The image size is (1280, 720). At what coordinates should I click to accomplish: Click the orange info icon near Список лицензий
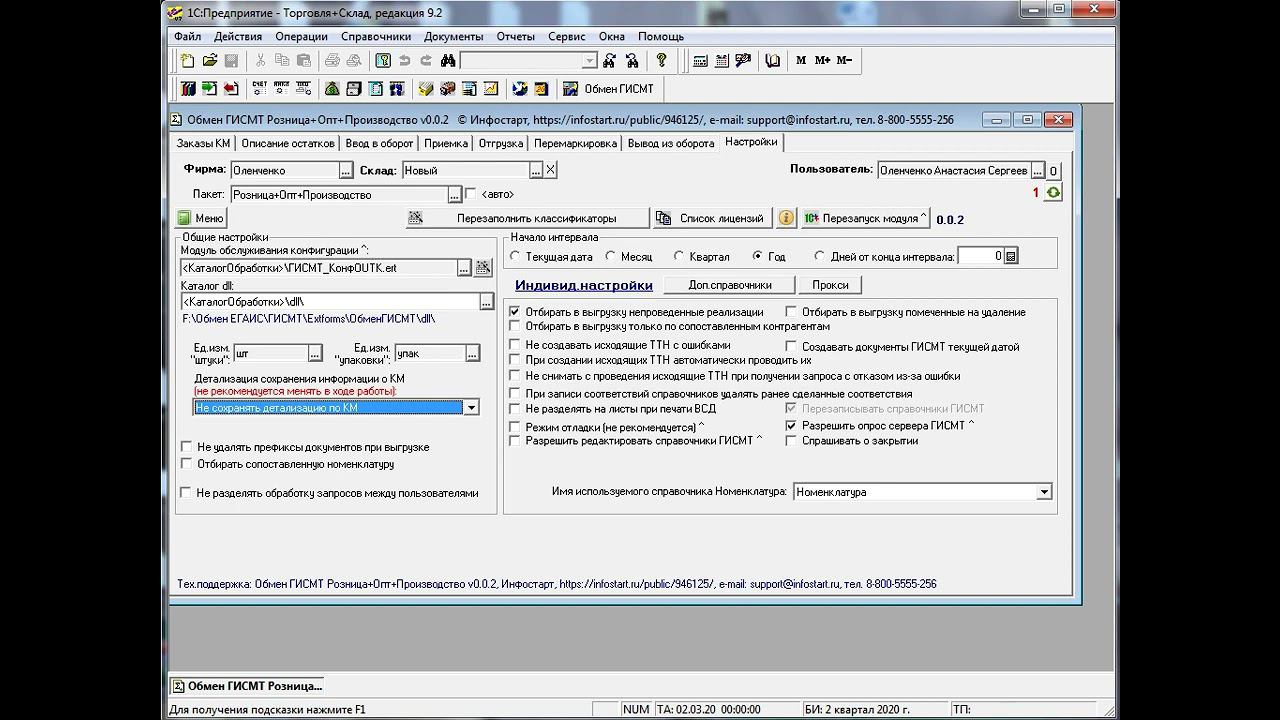tap(786, 218)
